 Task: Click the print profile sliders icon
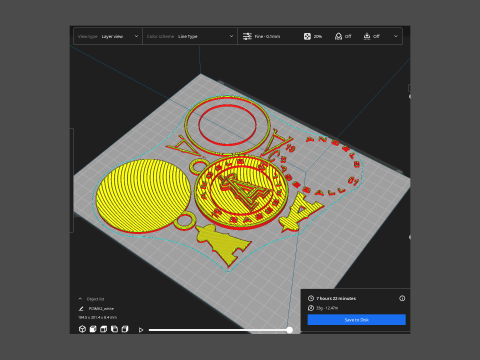coord(247,36)
